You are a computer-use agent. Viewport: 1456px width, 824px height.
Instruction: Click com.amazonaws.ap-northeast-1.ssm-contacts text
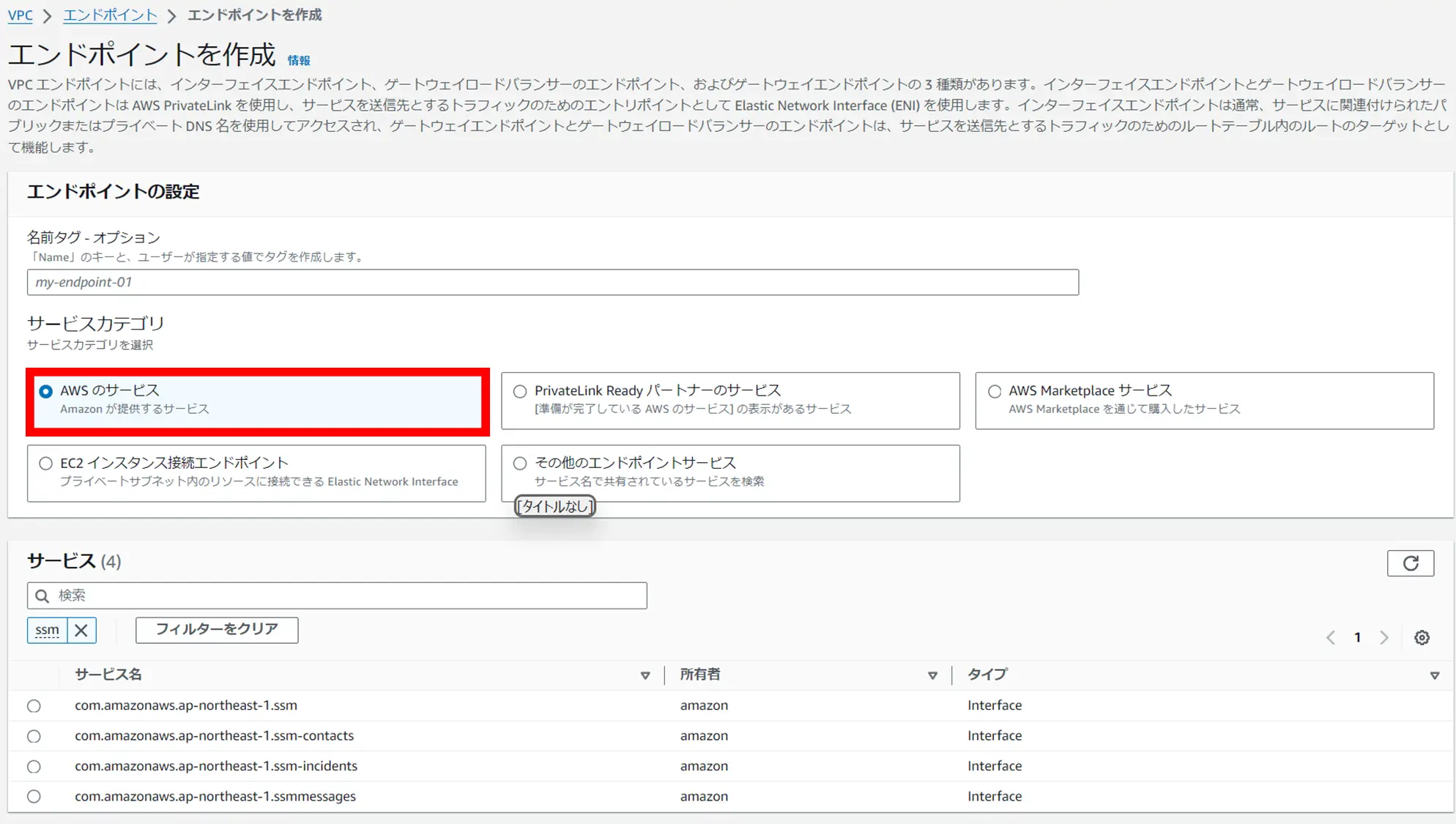tap(214, 735)
